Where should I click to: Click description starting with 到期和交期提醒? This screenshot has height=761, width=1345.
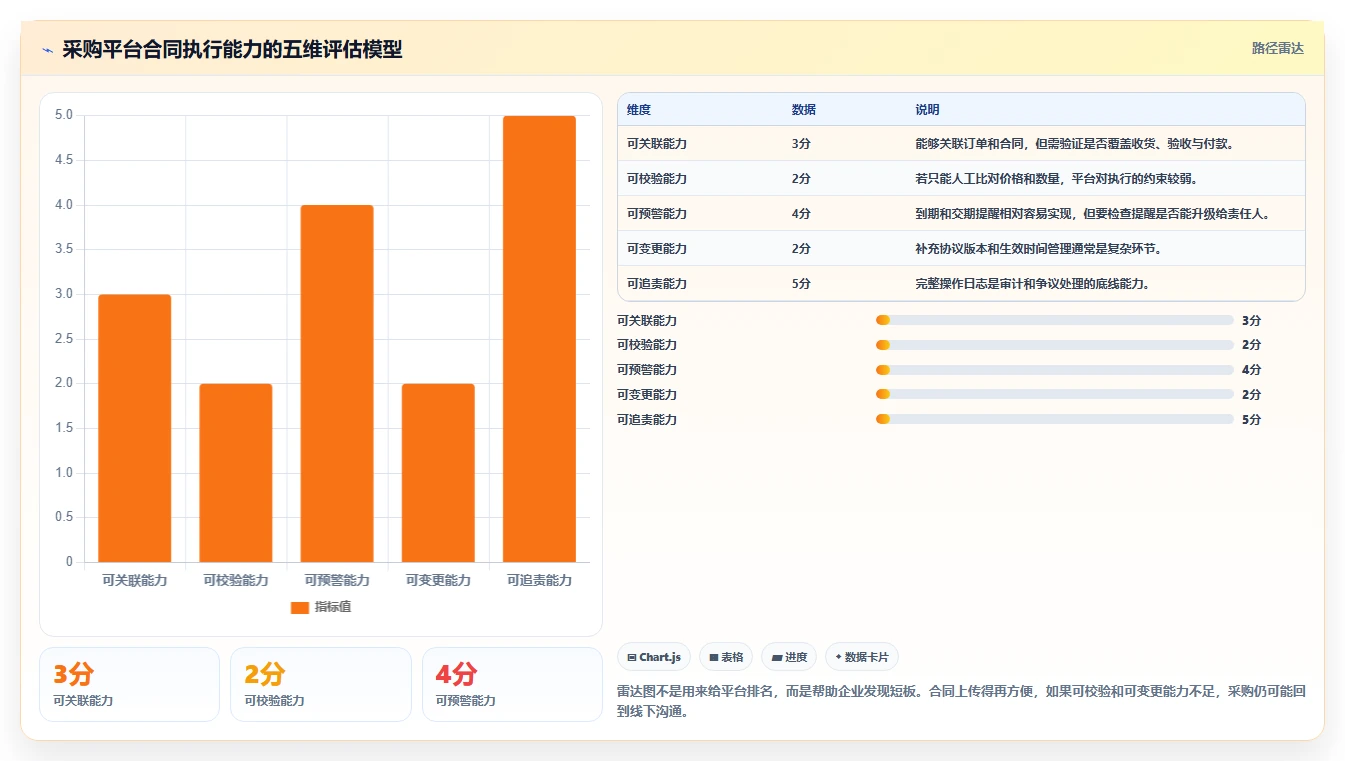click(1092, 214)
